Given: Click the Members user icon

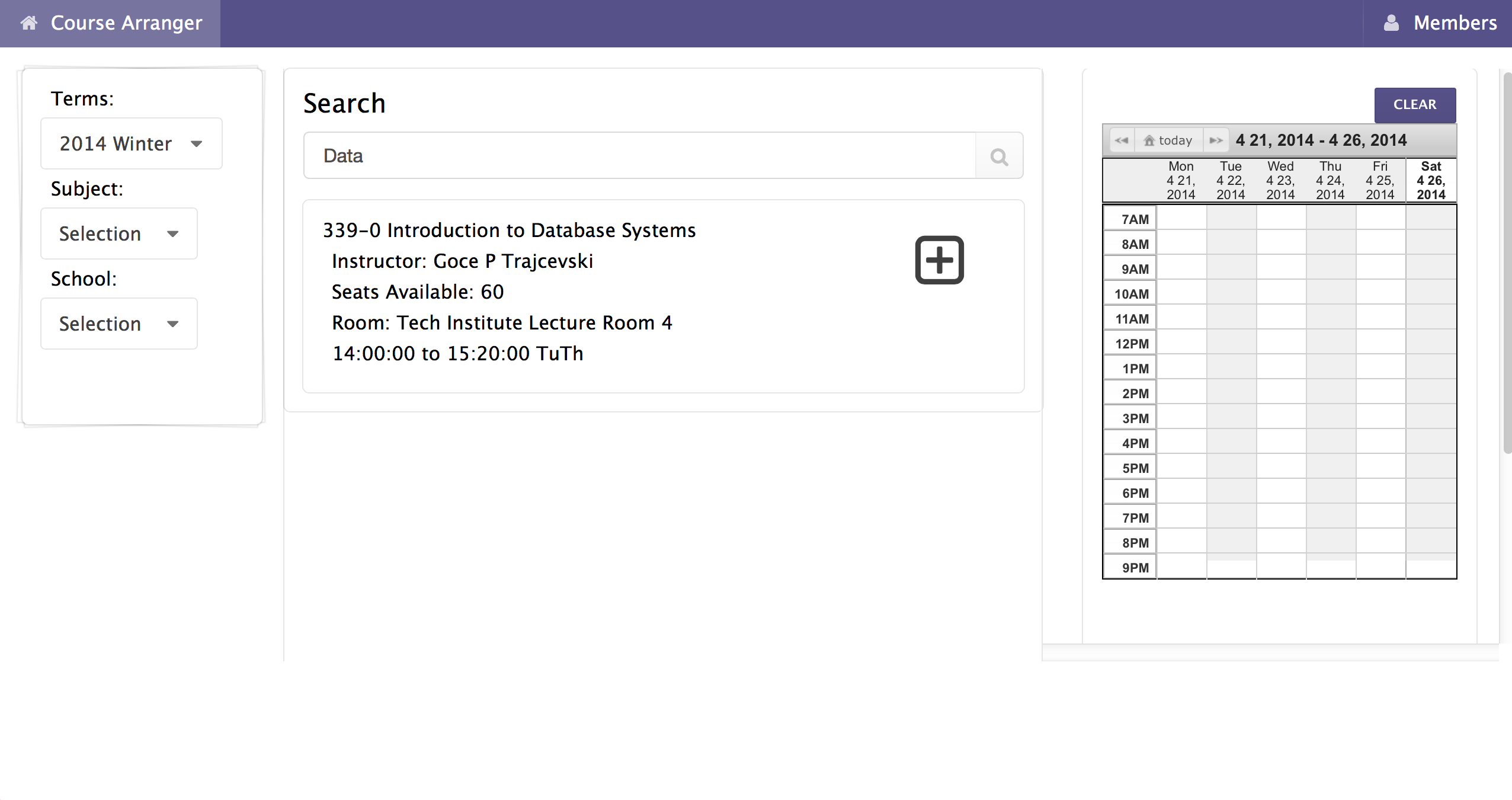Looking at the screenshot, I should (1391, 23).
